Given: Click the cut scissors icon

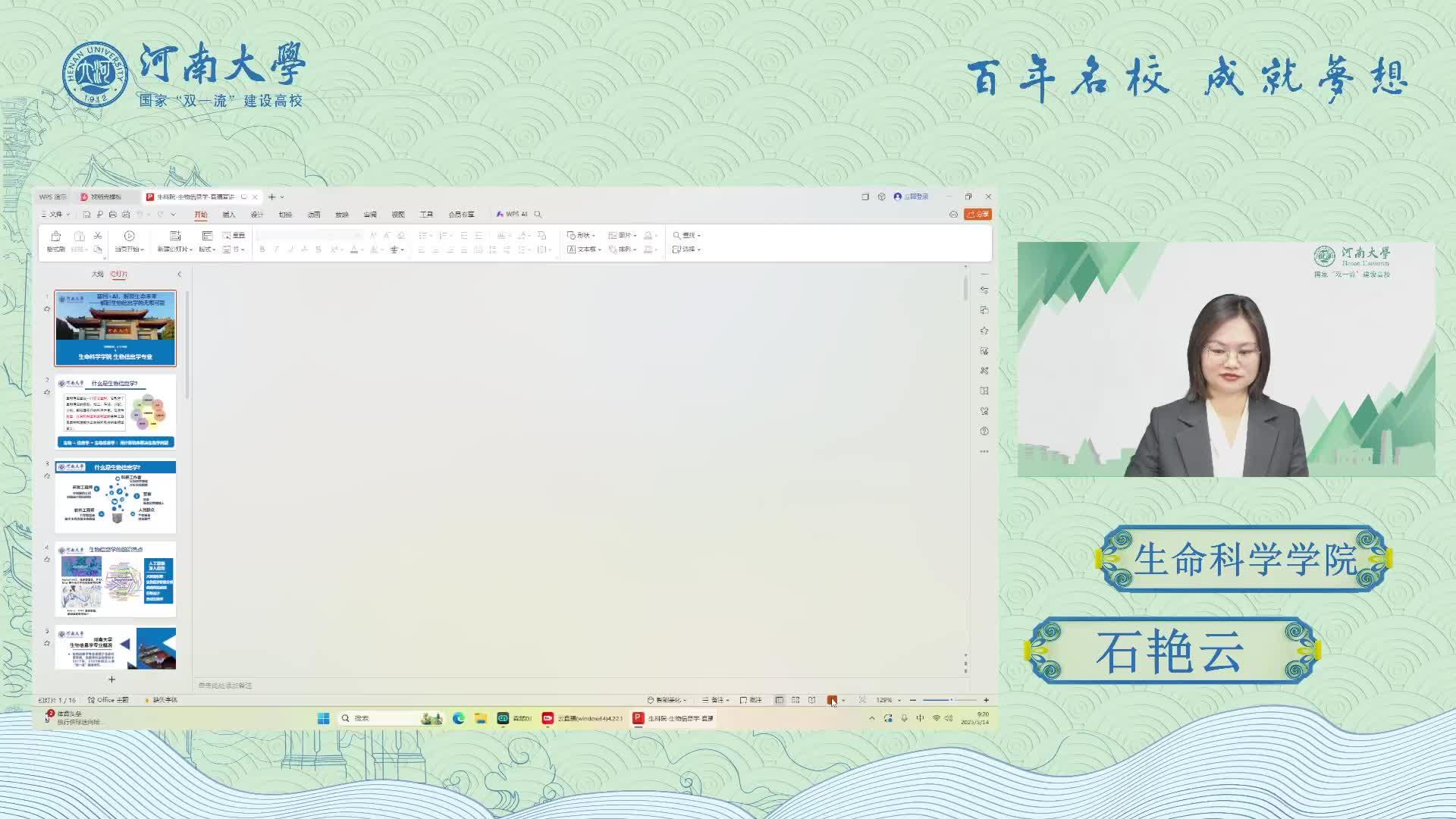Looking at the screenshot, I should point(98,236).
